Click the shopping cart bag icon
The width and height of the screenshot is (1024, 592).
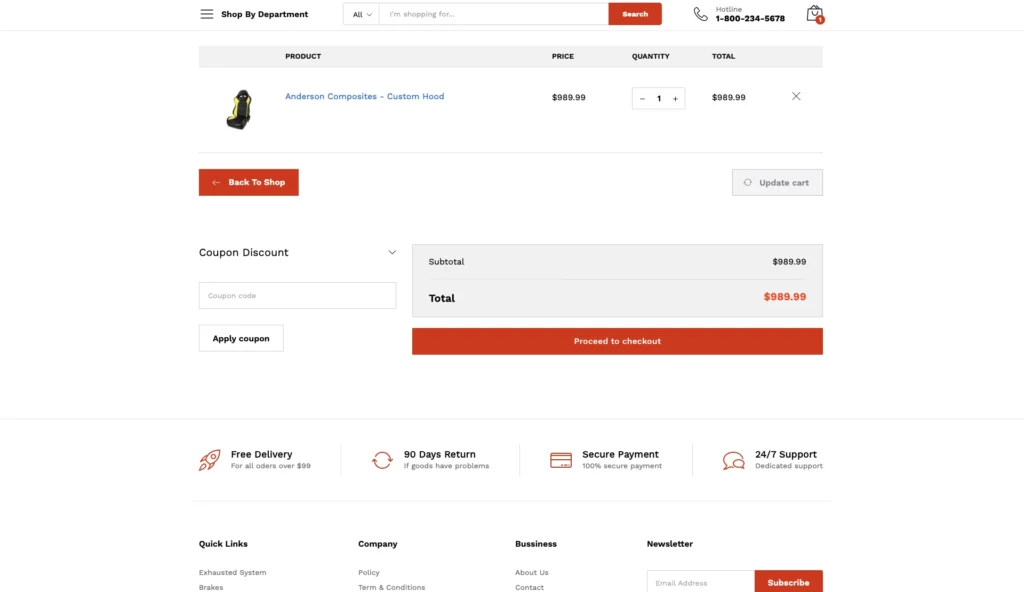pos(814,14)
